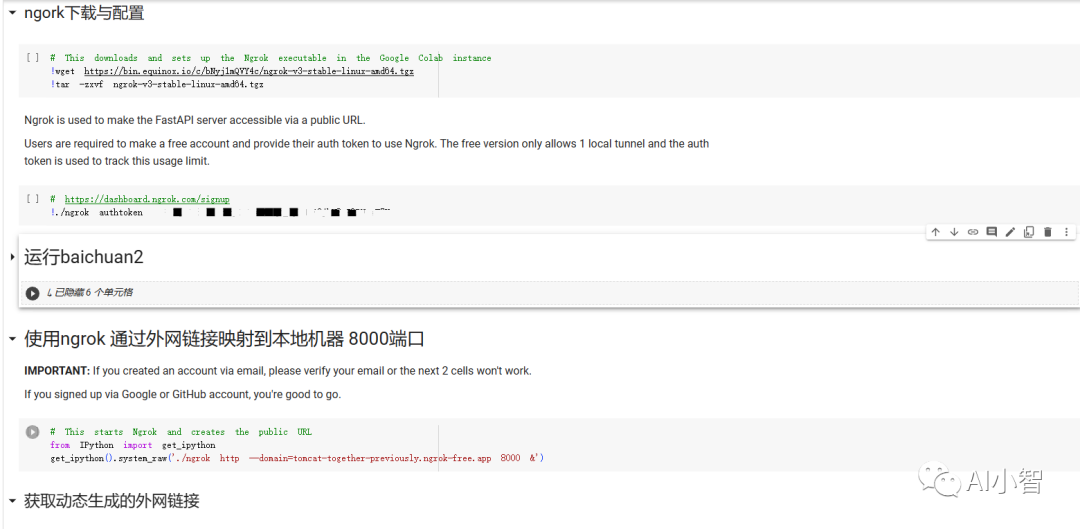Click 'If you signed up via Google' text
Image resolution: width=1080 pixels, height=529 pixels.
[x=183, y=395]
